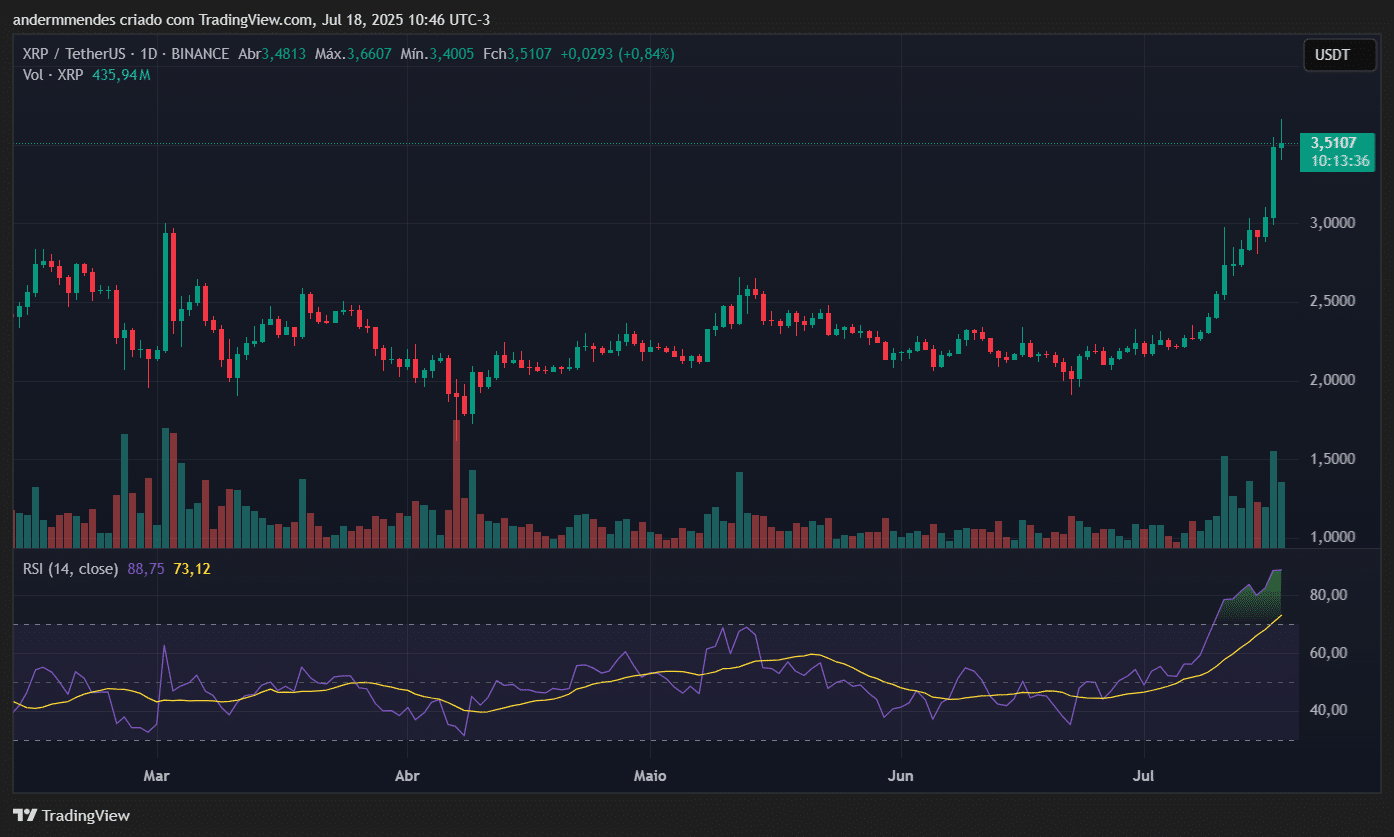The image size is (1394, 837).
Task: Click the 80,00 RSI axis label
Action: coord(1329,595)
